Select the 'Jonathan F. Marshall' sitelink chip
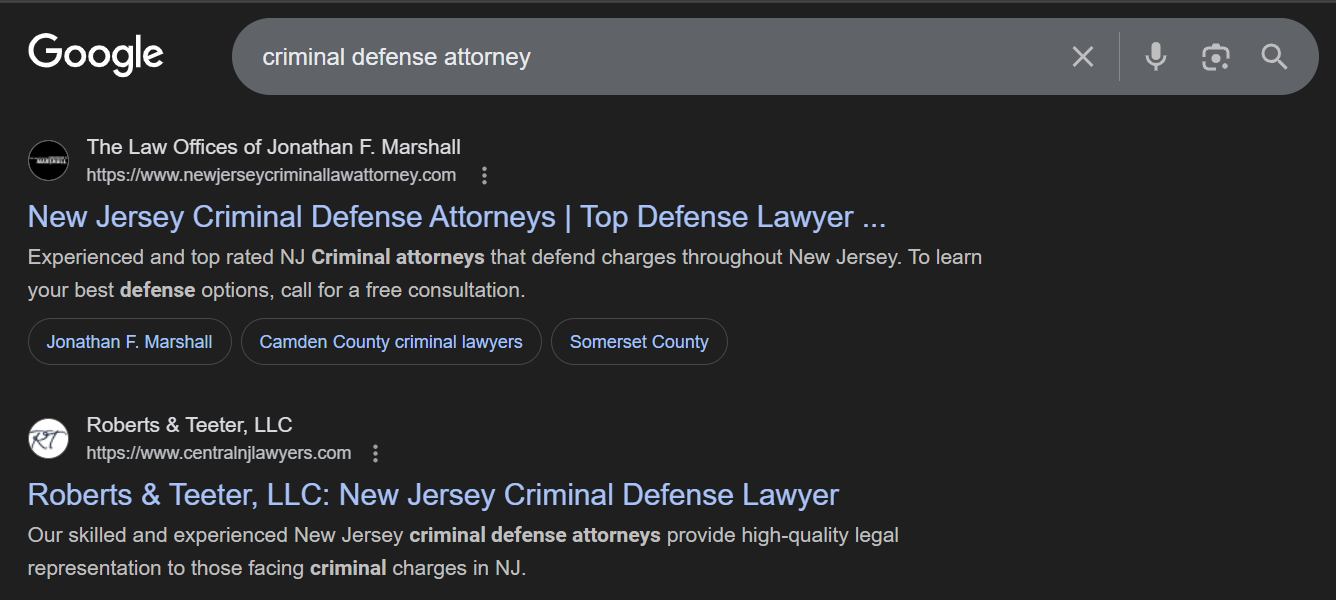Screen dimensions: 1336x600 click(x=129, y=342)
